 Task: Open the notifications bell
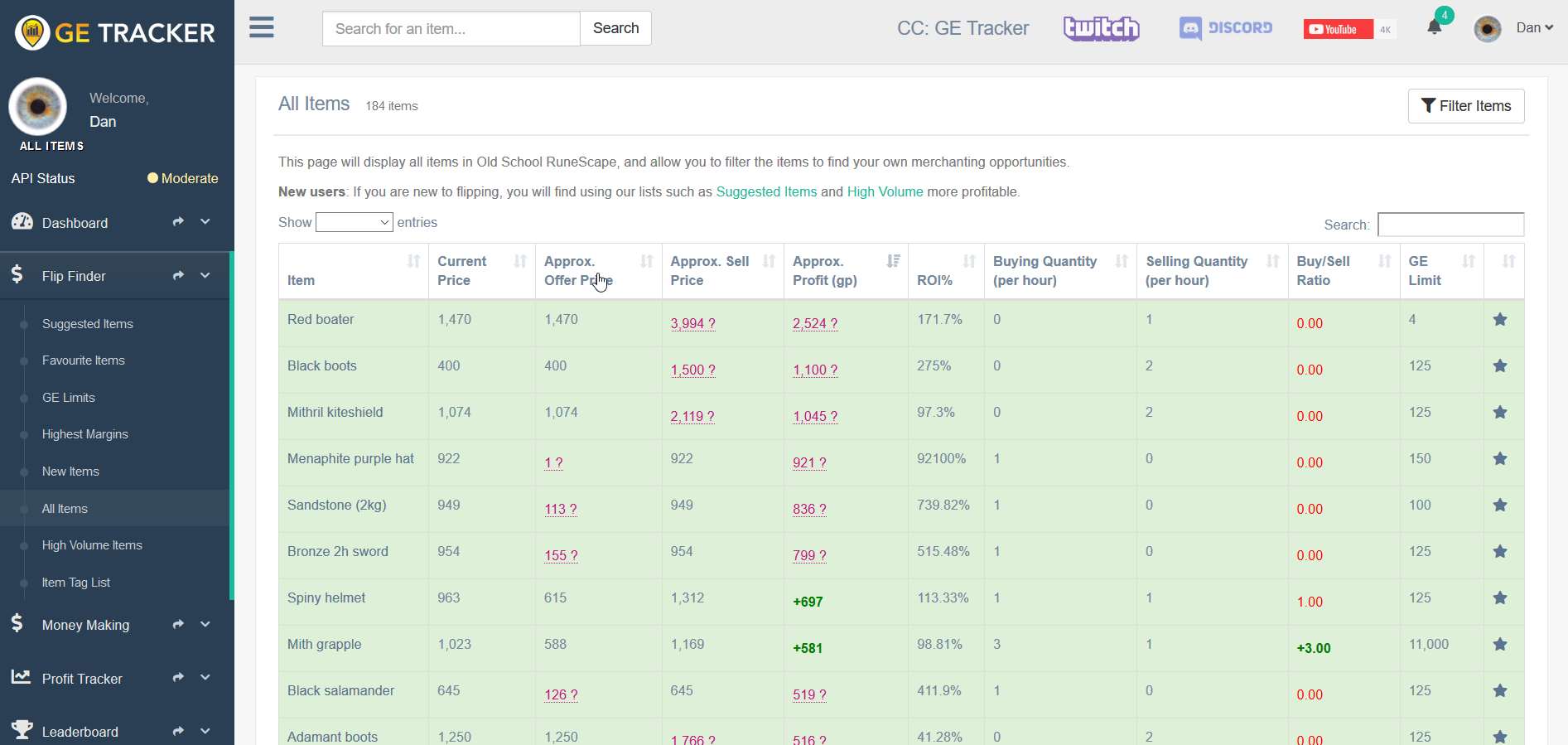[x=1435, y=27]
